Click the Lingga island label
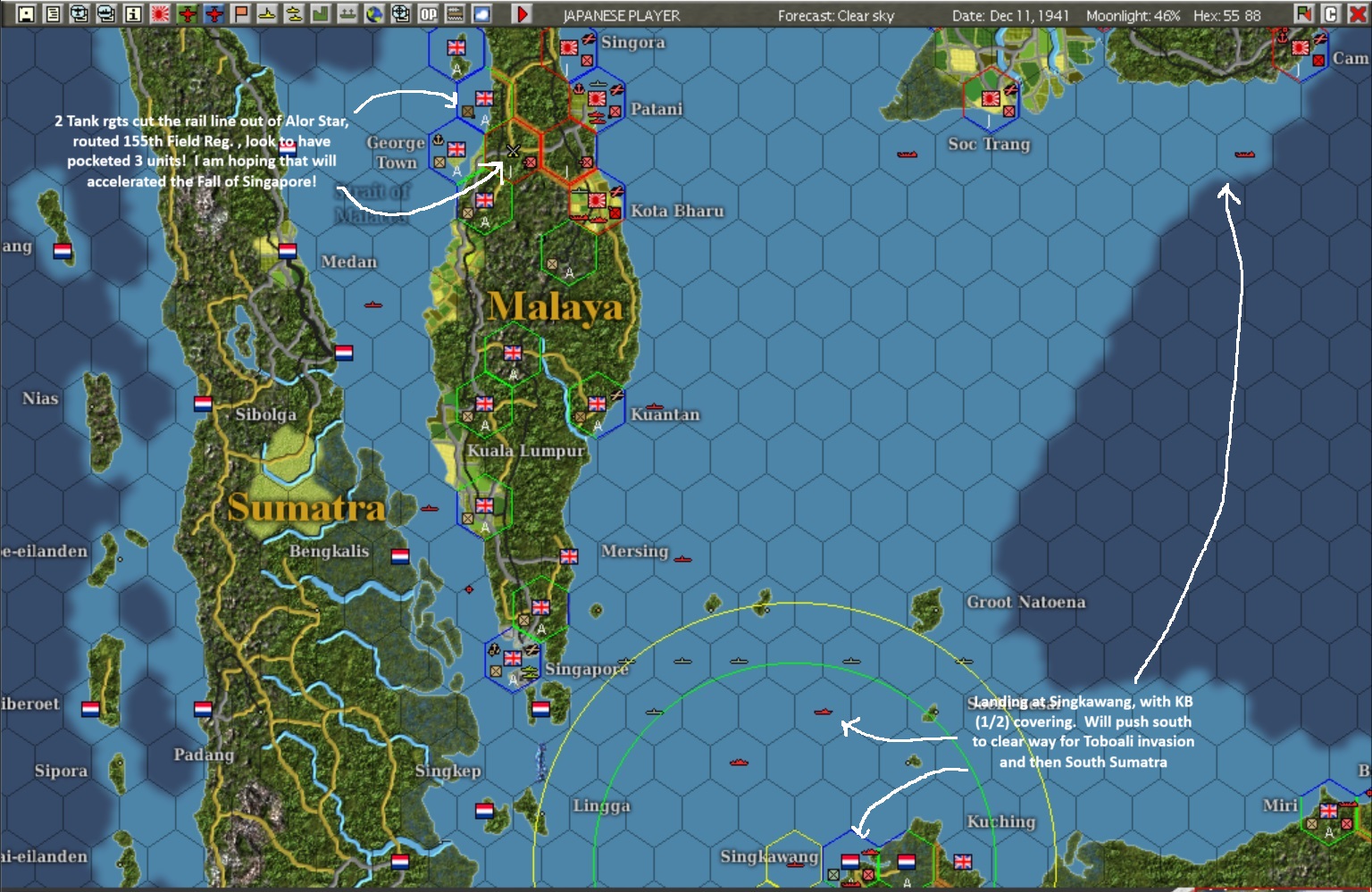Image resolution: width=1372 pixels, height=892 pixels. point(601,805)
